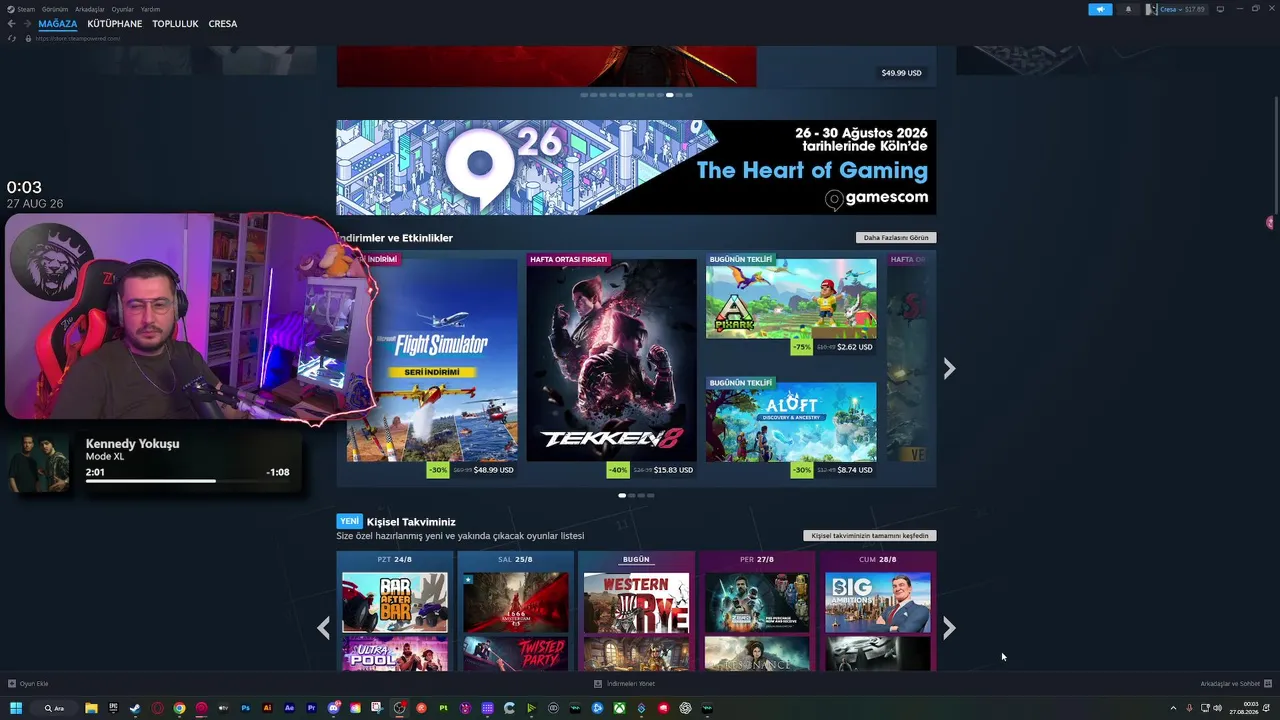
Task: Open the Xbox app from the taskbar
Action: [x=620, y=708]
